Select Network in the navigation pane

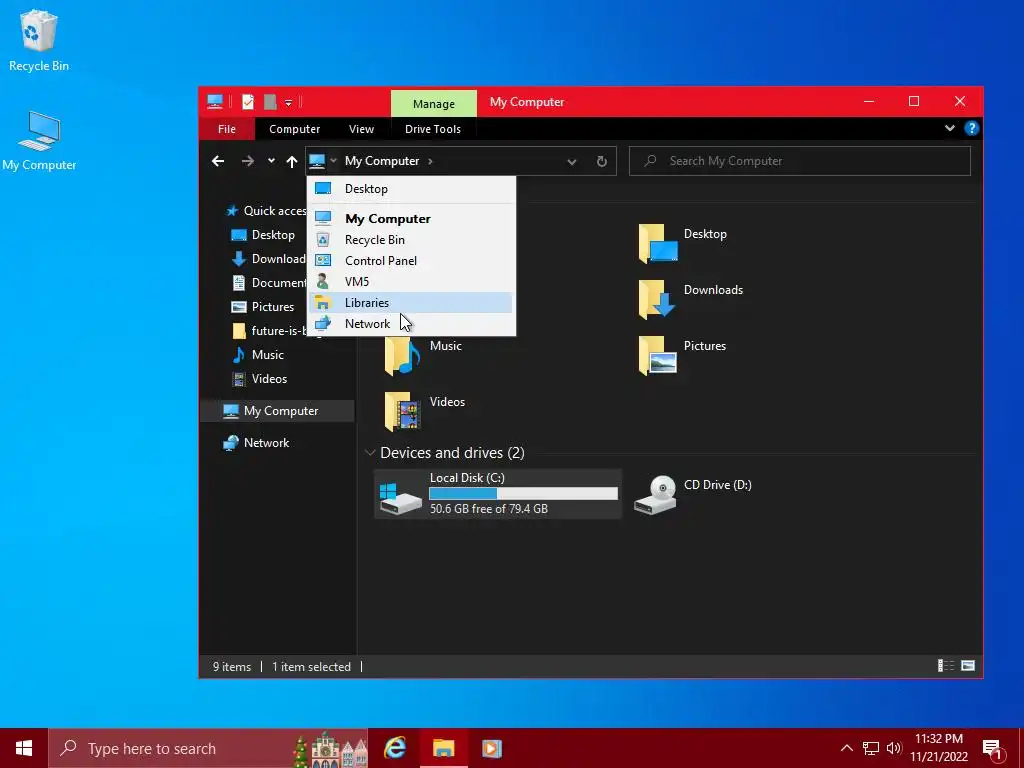tap(257, 443)
